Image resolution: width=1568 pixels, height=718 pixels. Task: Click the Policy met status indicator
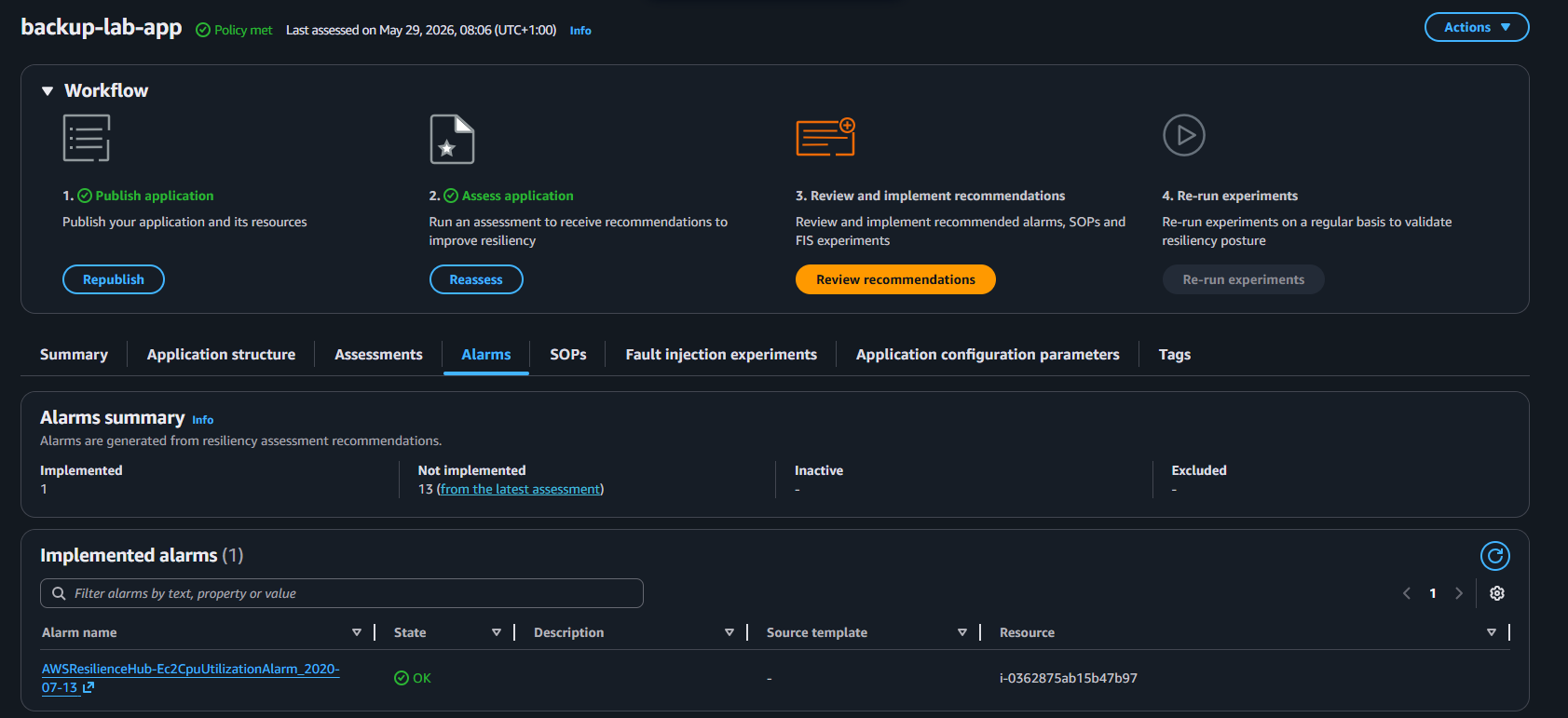[x=234, y=30]
